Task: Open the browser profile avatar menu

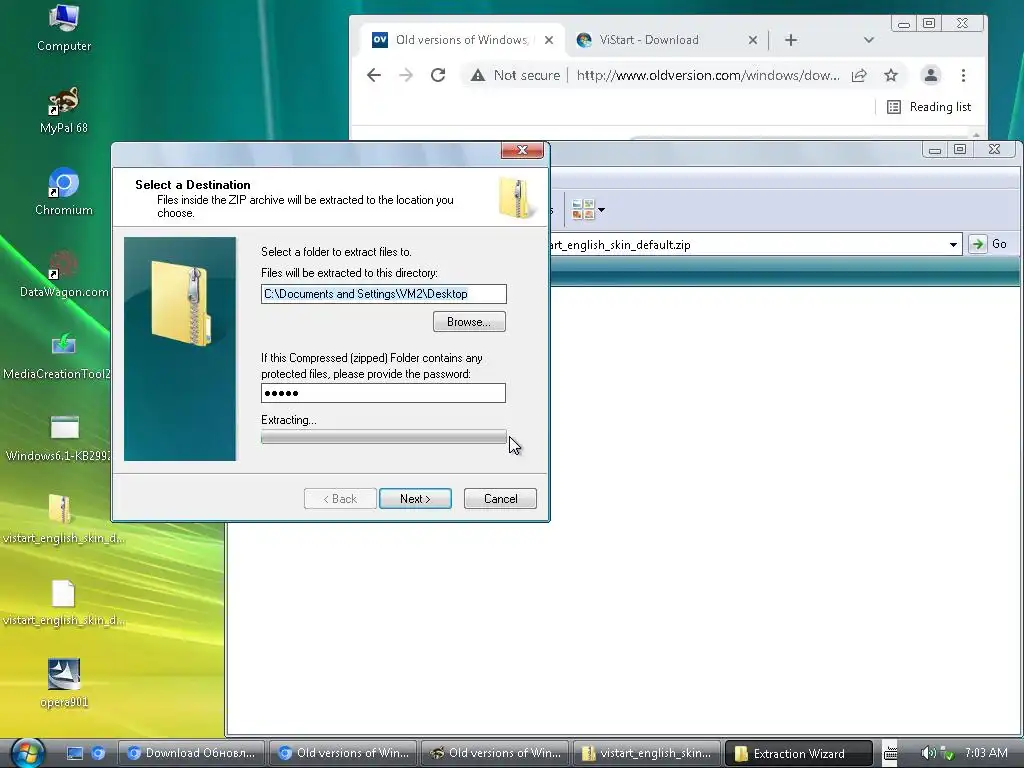Action: click(931, 75)
